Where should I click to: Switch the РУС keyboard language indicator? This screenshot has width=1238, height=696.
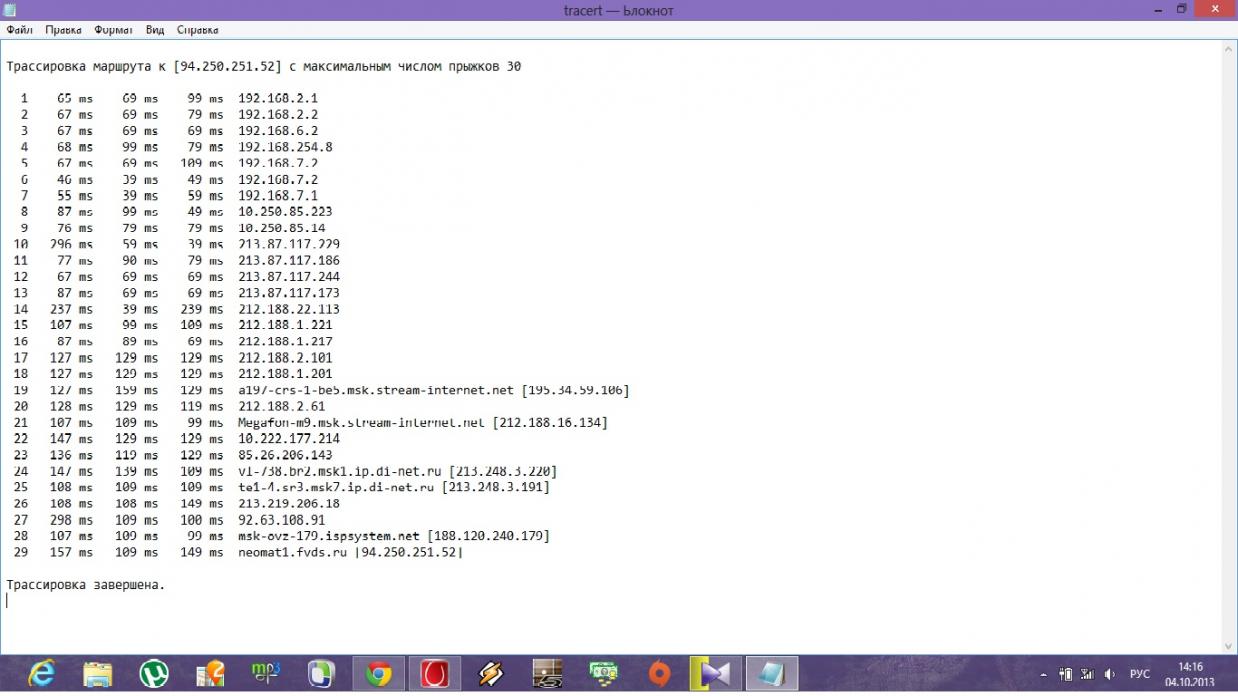(x=1140, y=675)
